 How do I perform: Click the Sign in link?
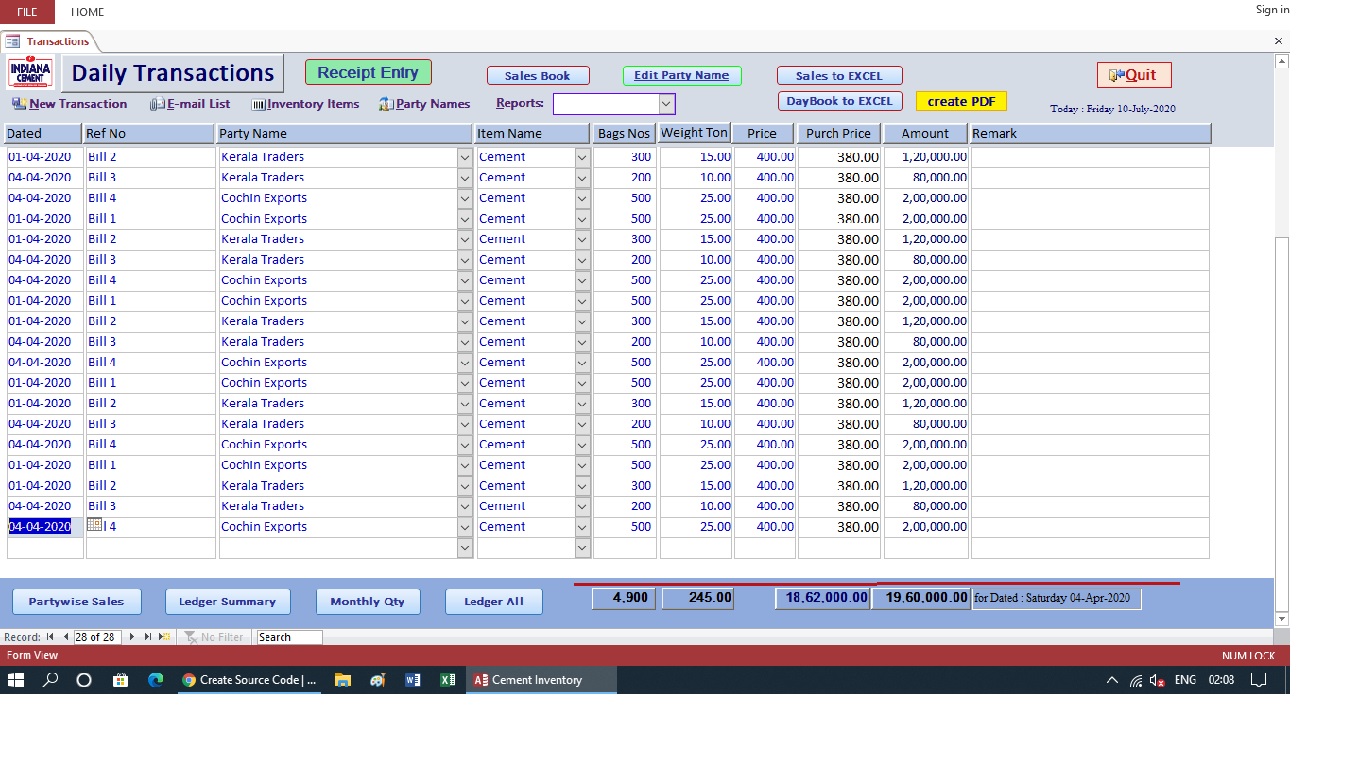coord(1272,9)
